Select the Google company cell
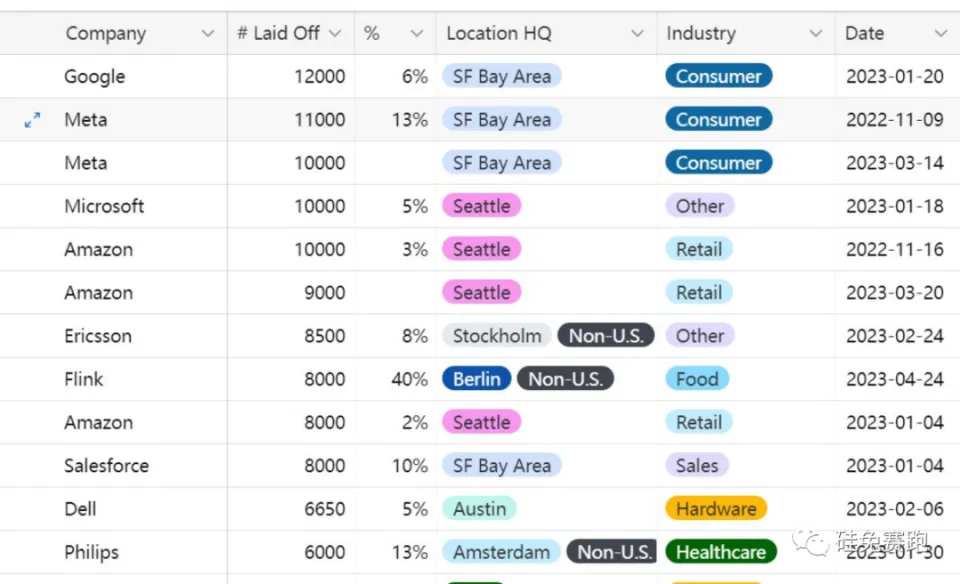 (x=95, y=77)
